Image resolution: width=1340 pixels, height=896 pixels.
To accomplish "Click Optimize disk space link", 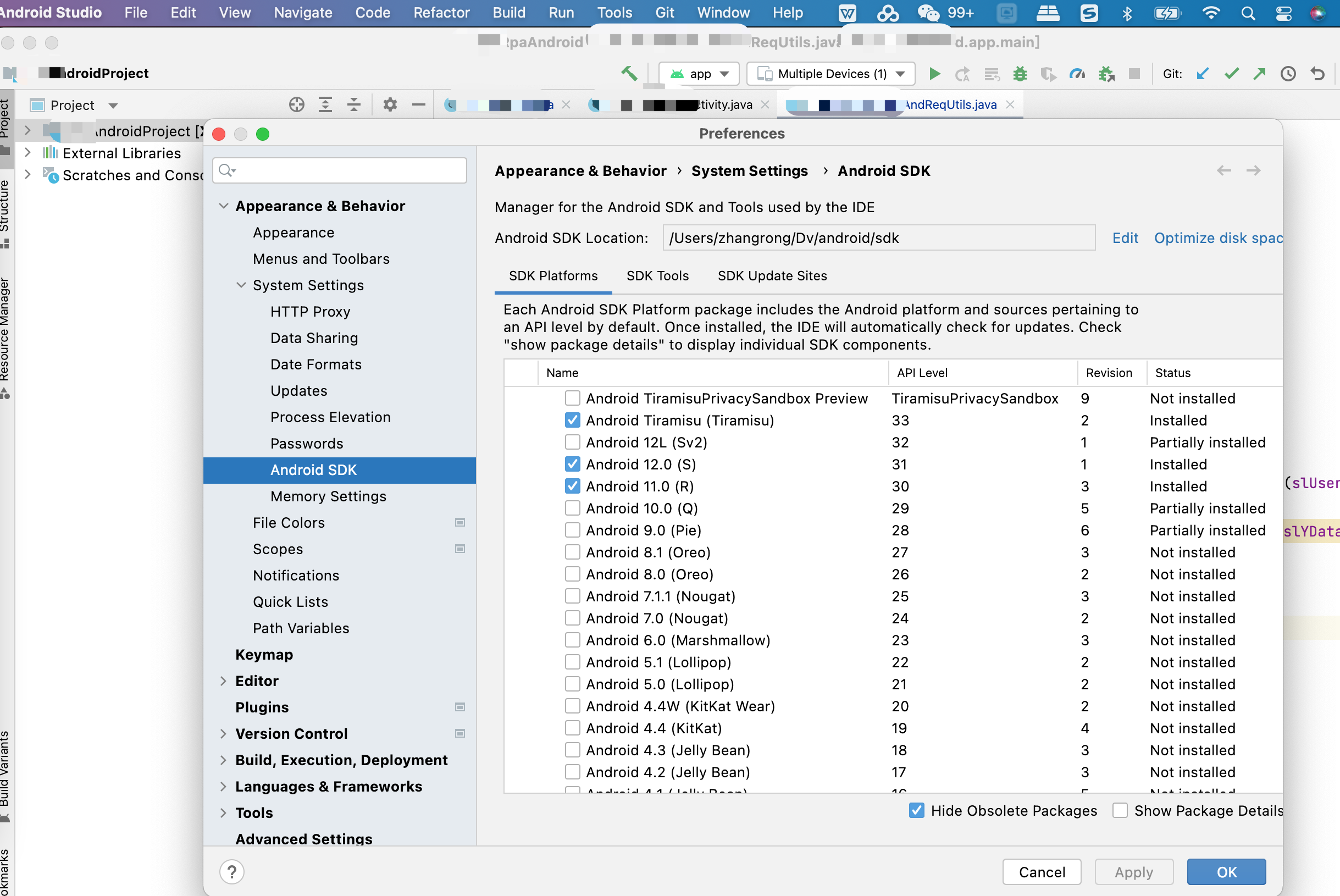I will [x=1218, y=237].
